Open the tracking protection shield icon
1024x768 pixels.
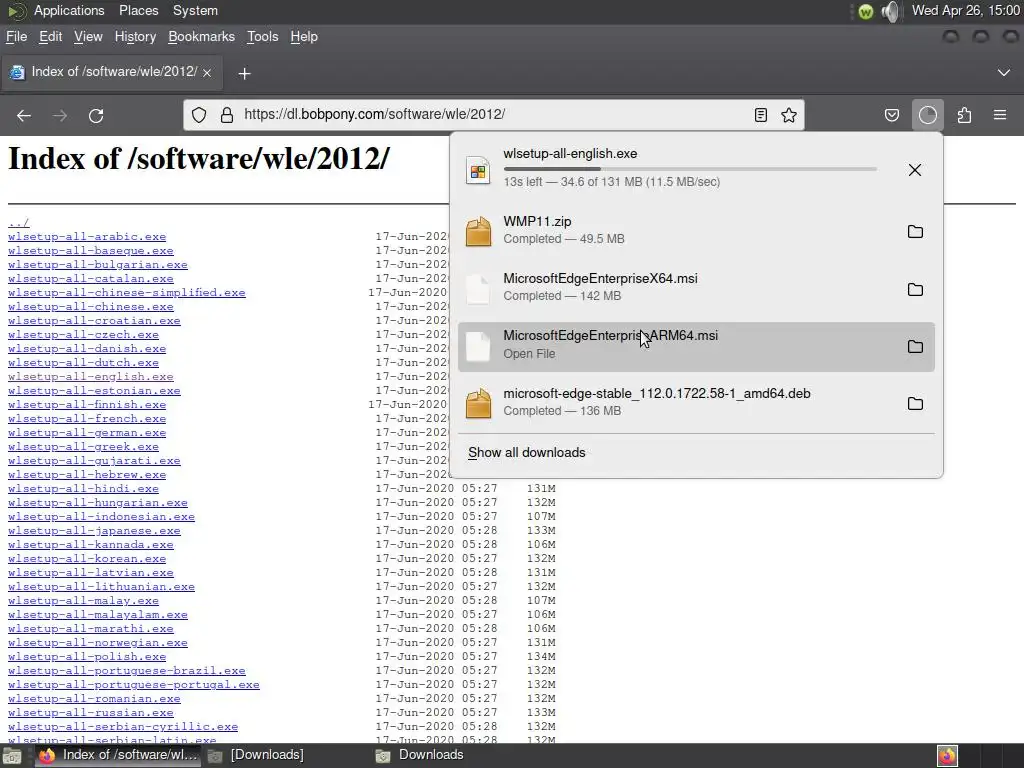coord(199,115)
